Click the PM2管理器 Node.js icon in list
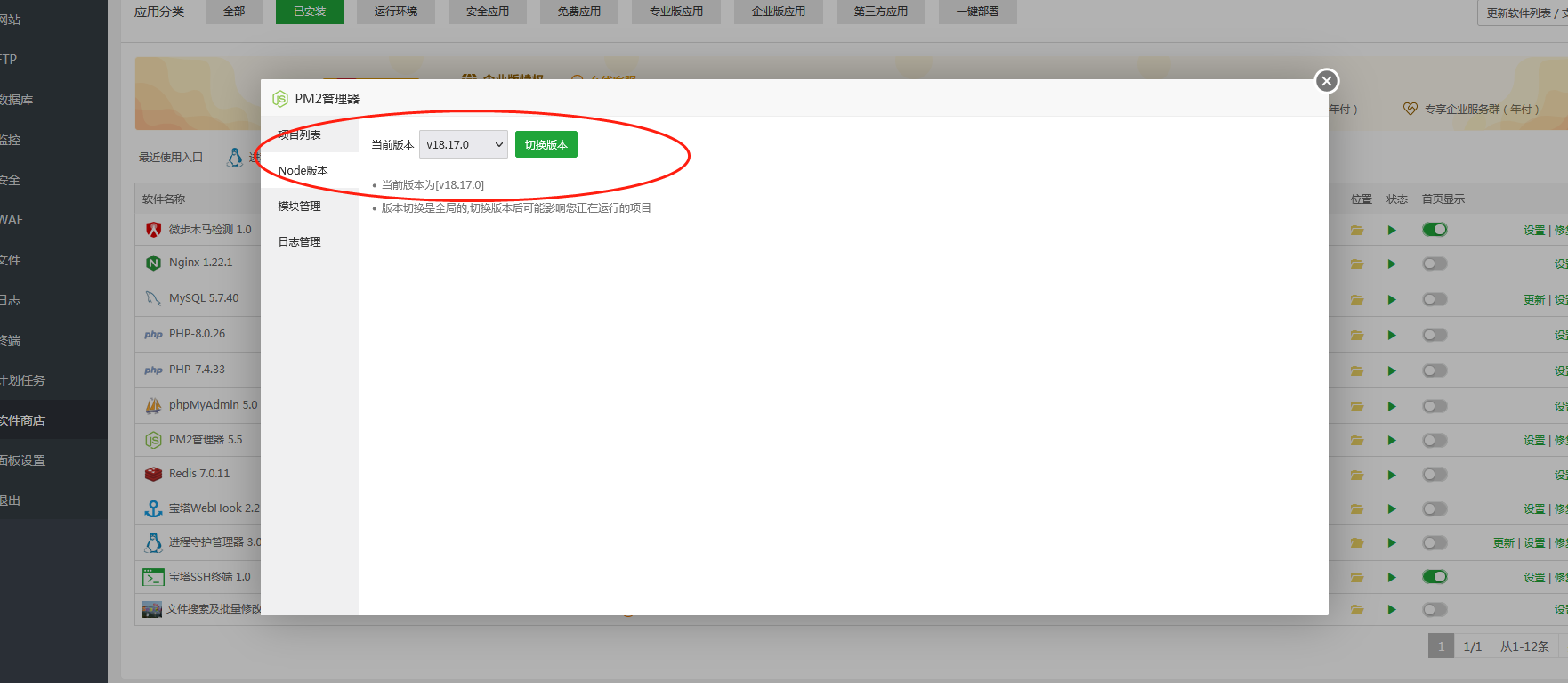The image size is (1568, 683). pyautogui.click(x=153, y=440)
